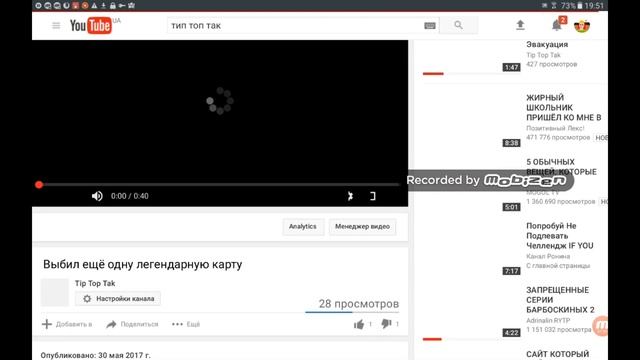Open the Tip Top Tak channel name link
This screenshot has height=360, width=640.
coord(95,283)
